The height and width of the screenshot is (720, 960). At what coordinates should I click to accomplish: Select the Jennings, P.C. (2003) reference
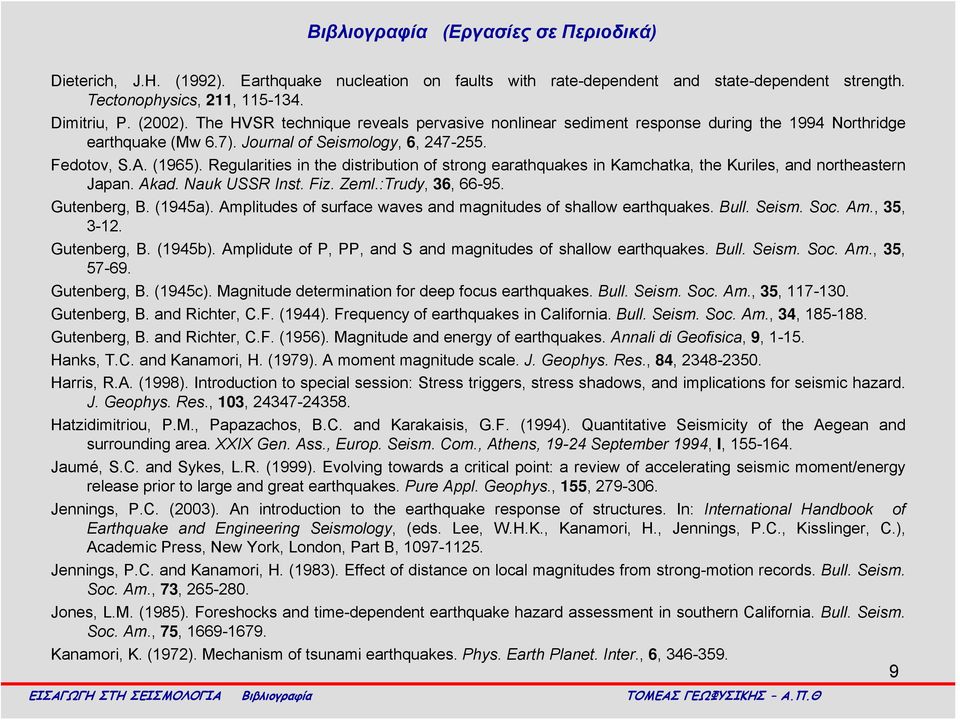click(x=478, y=528)
